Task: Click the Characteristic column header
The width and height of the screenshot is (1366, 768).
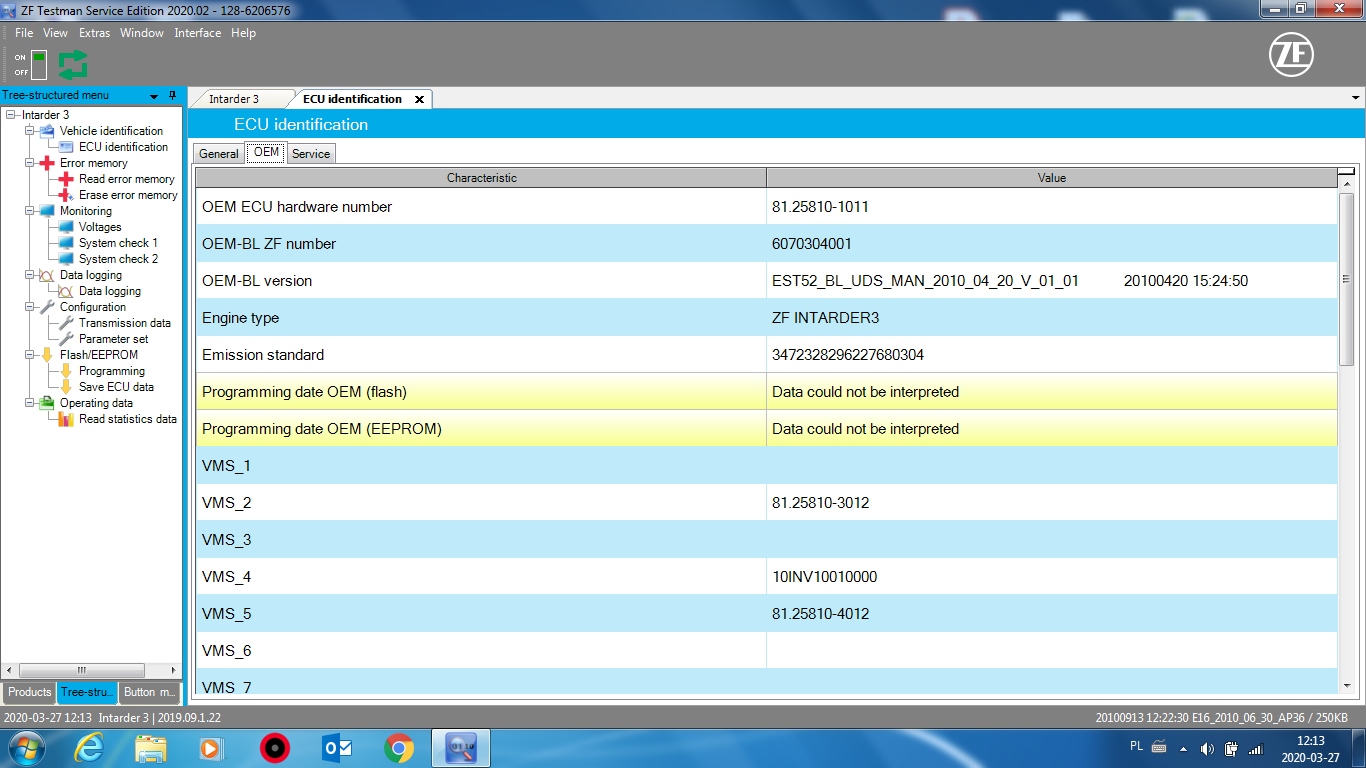Action: 481,178
